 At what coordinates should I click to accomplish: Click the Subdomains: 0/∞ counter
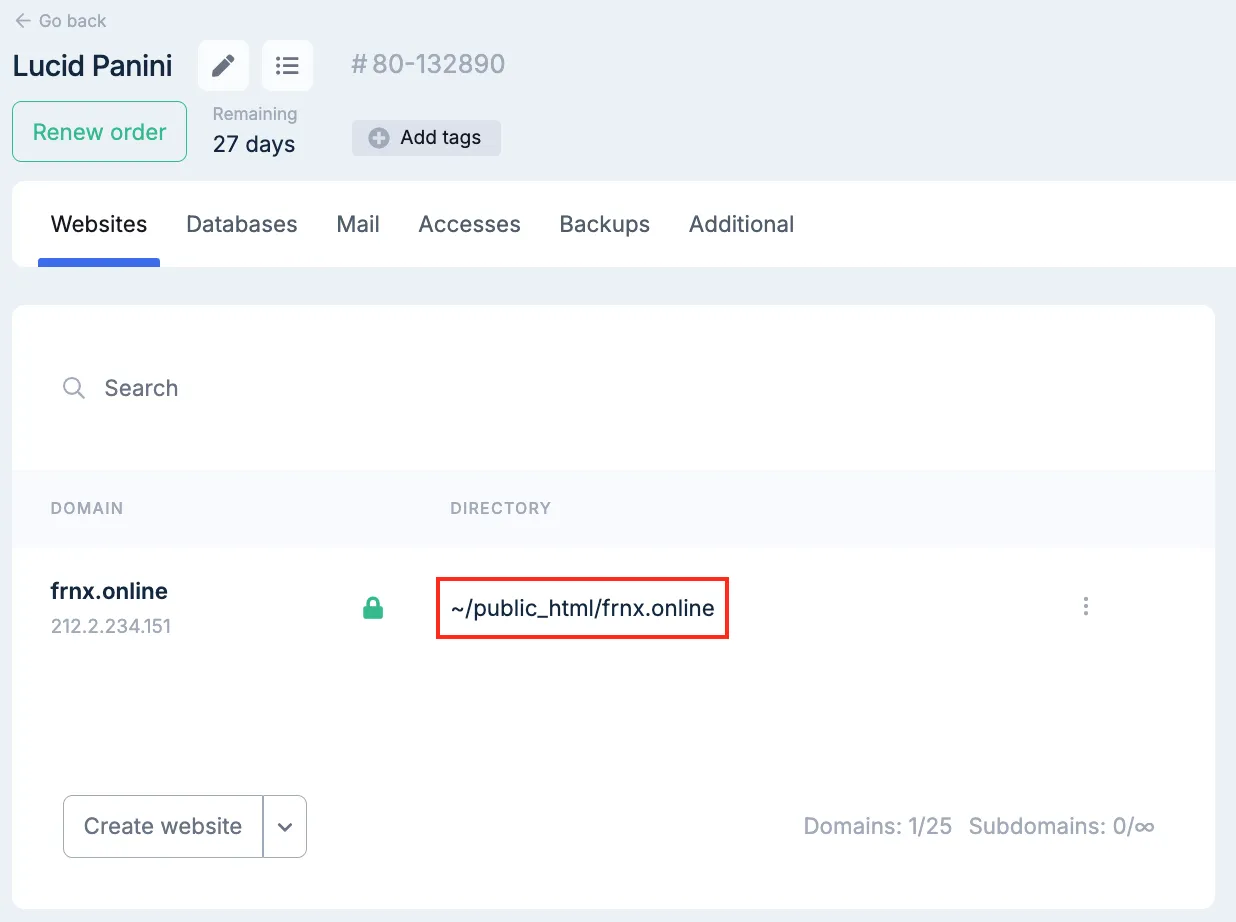(x=1062, y=826)
